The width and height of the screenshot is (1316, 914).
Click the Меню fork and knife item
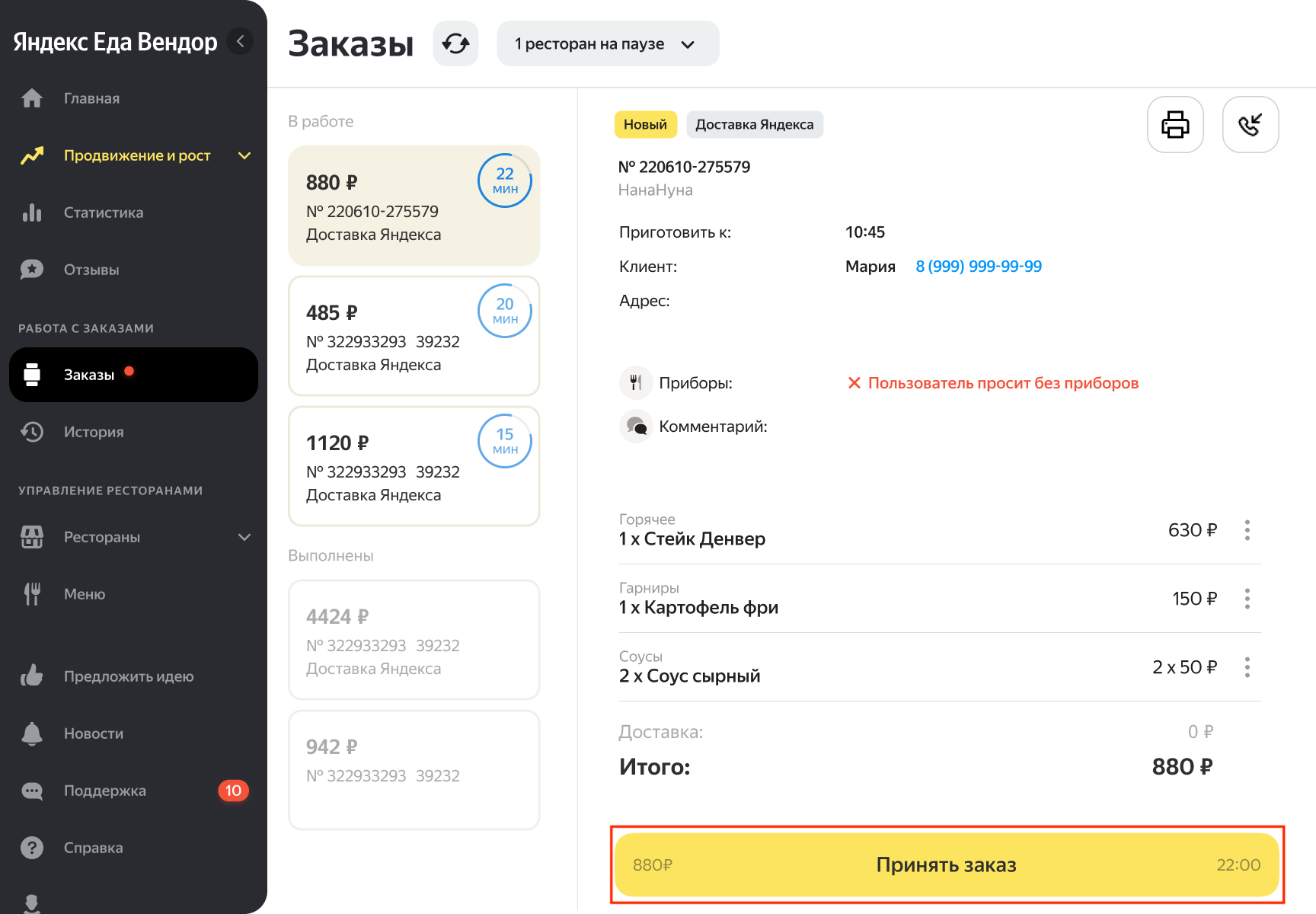coord(84,594)
